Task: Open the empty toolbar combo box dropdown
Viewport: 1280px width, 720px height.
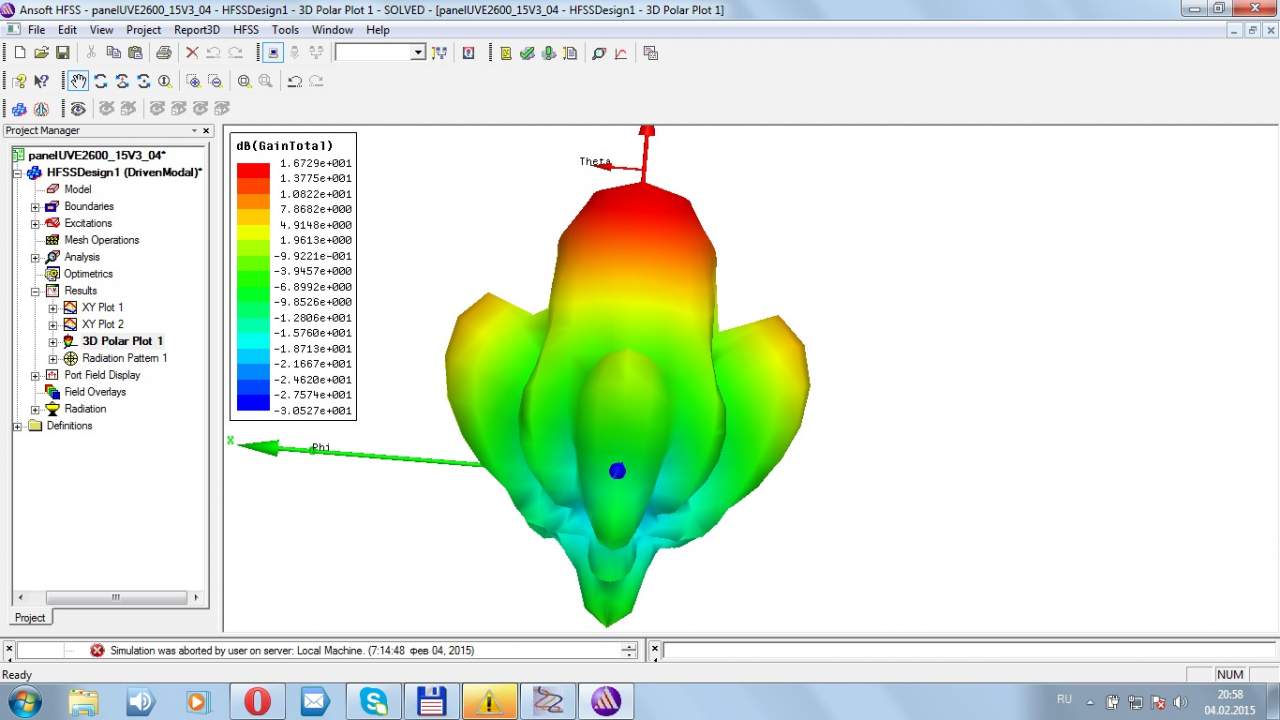Action: click(x=418, y=52)
